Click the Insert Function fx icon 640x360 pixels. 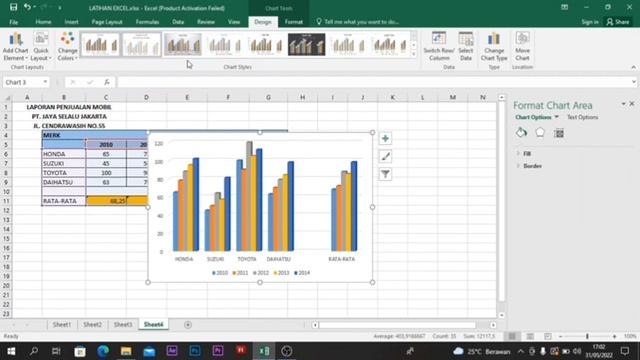(x=107, y=82)
